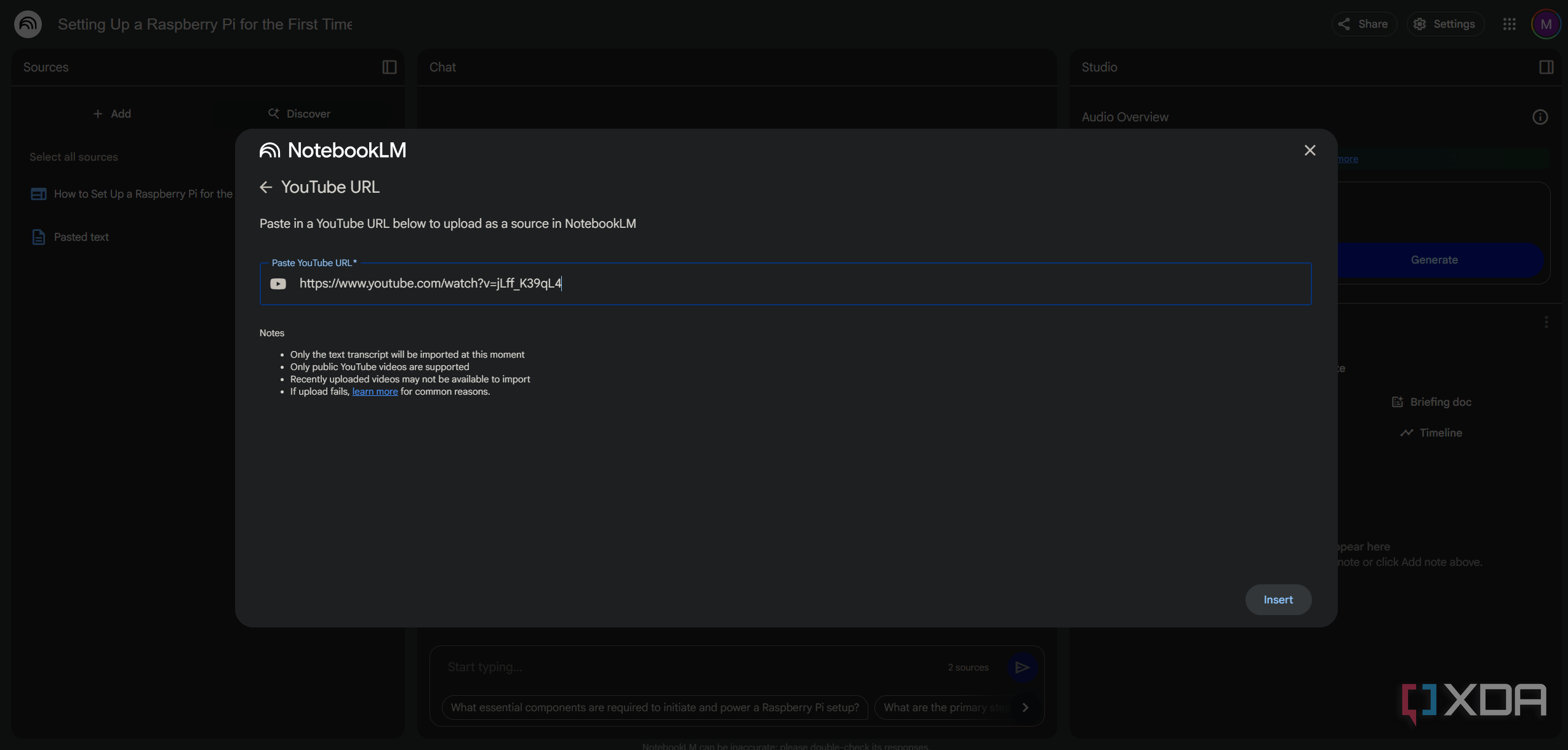Click Discover sources button
Viewport: 1568px width, 750px height.
pyautogui.click(x=300, y=114)
